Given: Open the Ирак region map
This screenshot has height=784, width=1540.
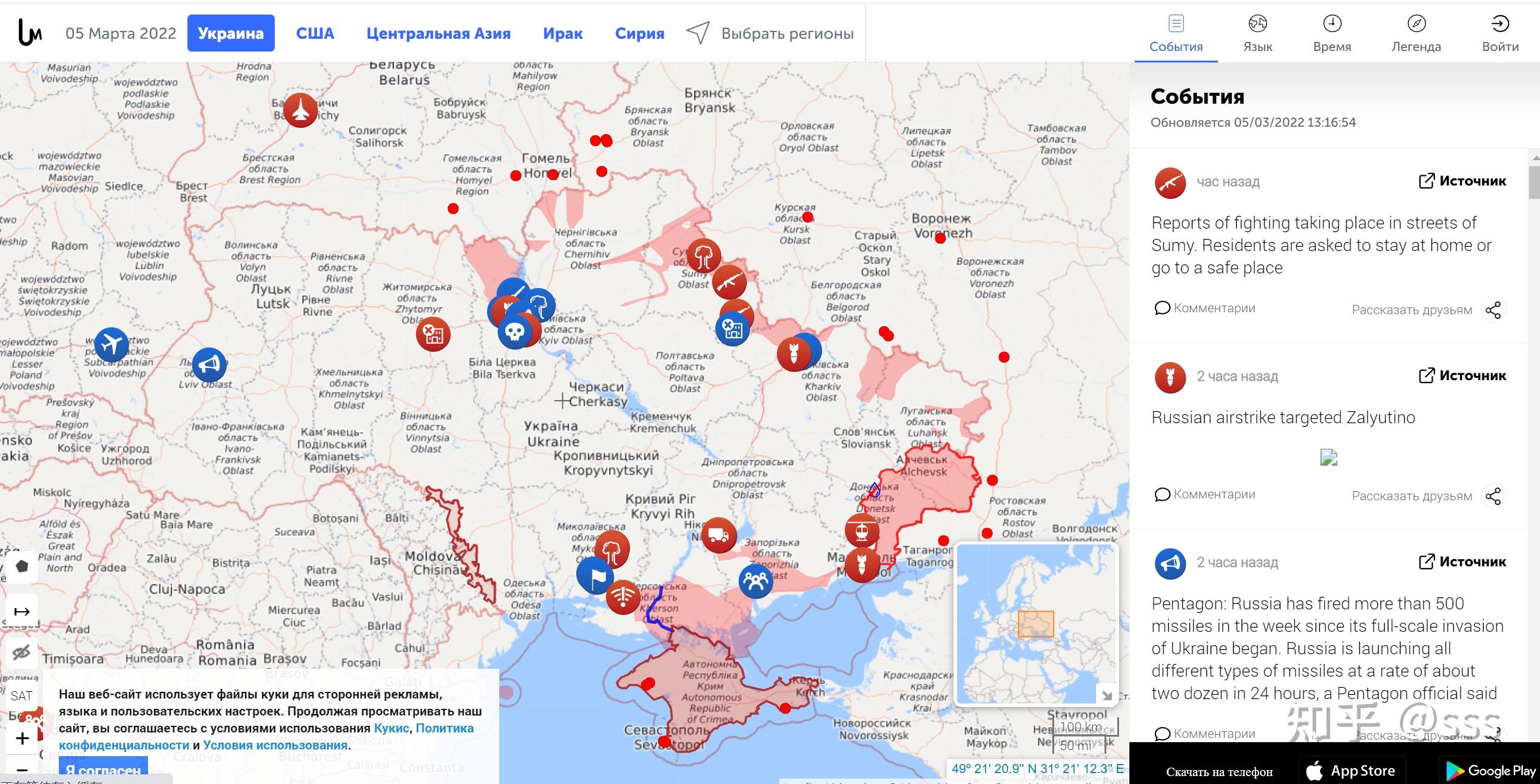Looking at the screenshot, I should 562,33.
